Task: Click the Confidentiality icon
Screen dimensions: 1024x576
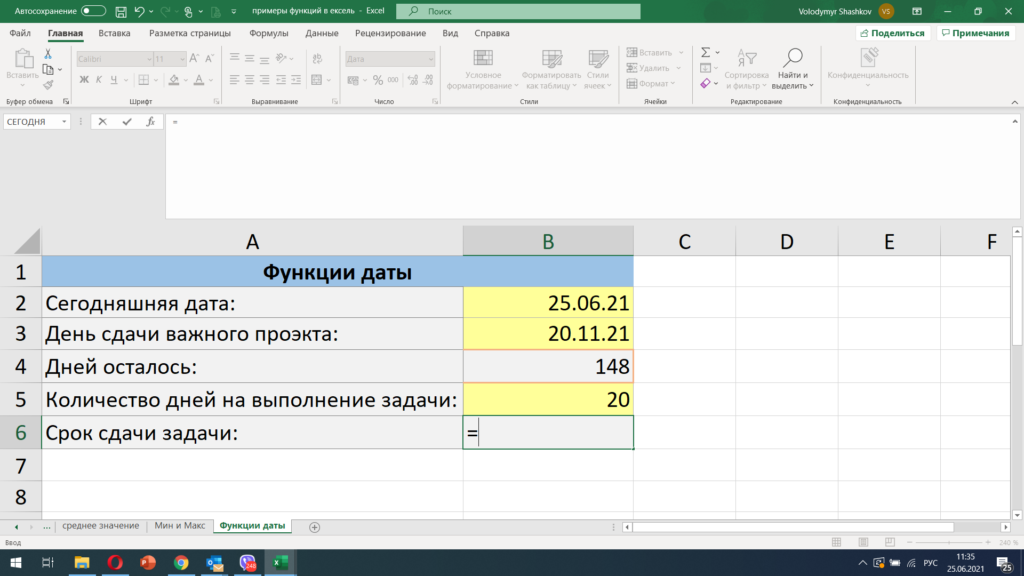Action: pos(869,57)
